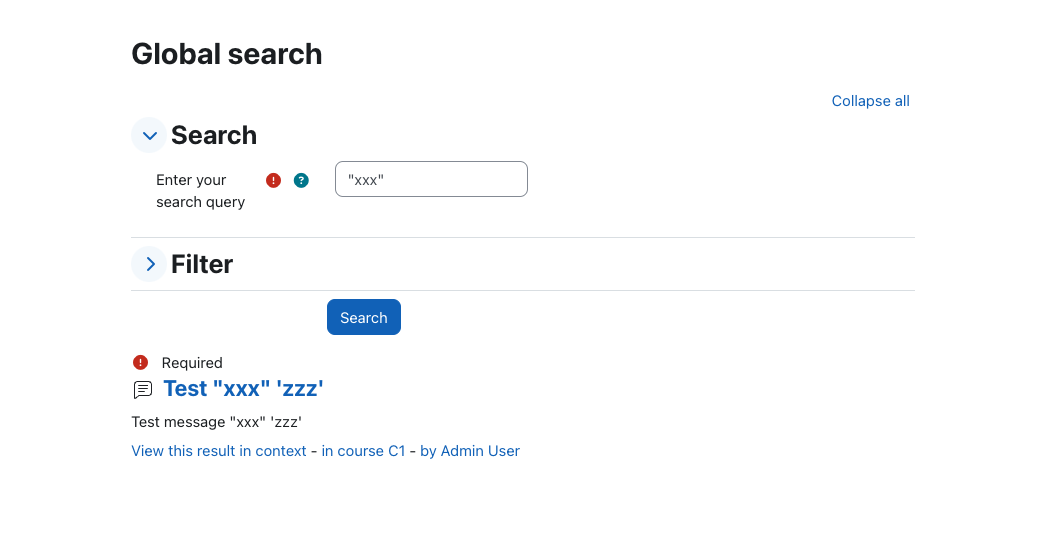Click the divider line below the Filter section

(523, 291)
